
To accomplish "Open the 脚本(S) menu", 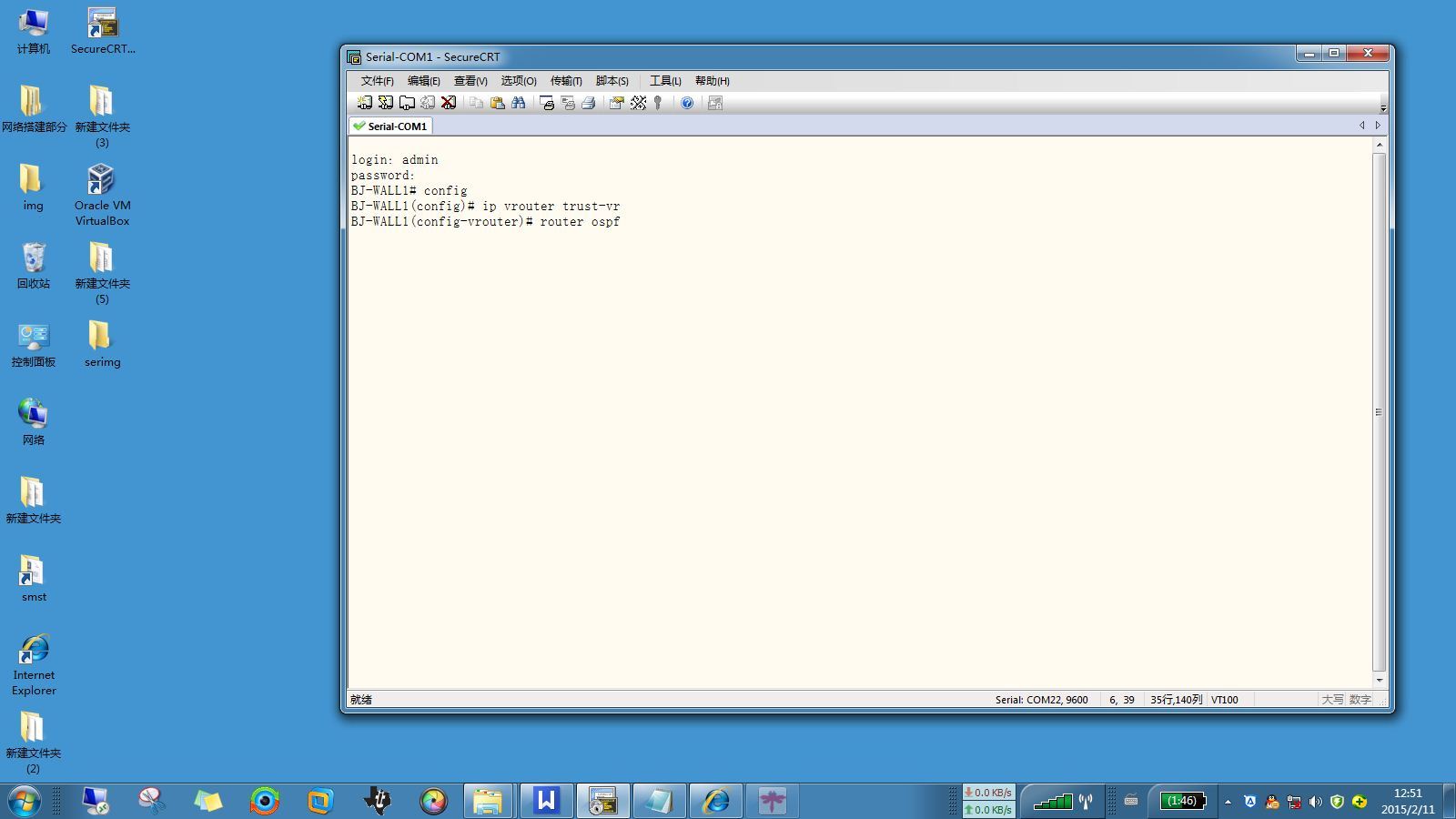I will point(612,81).
